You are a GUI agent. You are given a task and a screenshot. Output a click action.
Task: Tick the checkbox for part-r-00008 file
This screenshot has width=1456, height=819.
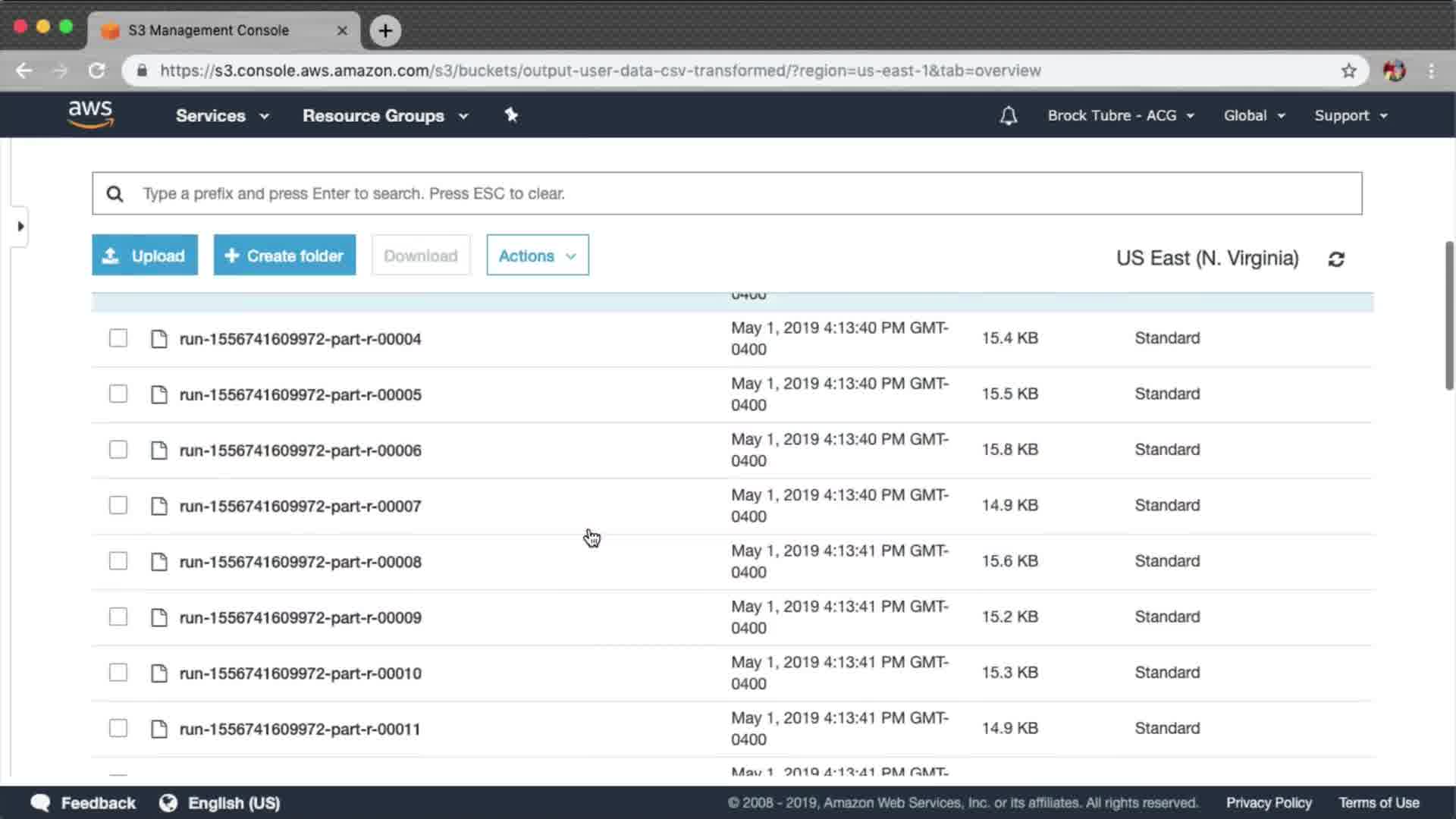point(118,561)
